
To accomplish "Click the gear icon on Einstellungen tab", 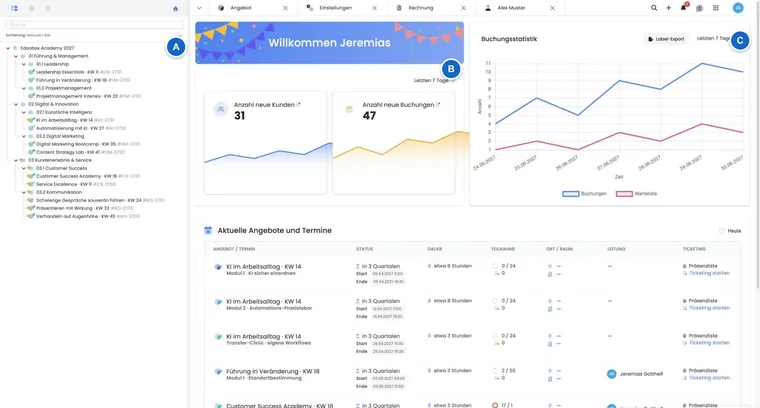I will tap(310, 8).
